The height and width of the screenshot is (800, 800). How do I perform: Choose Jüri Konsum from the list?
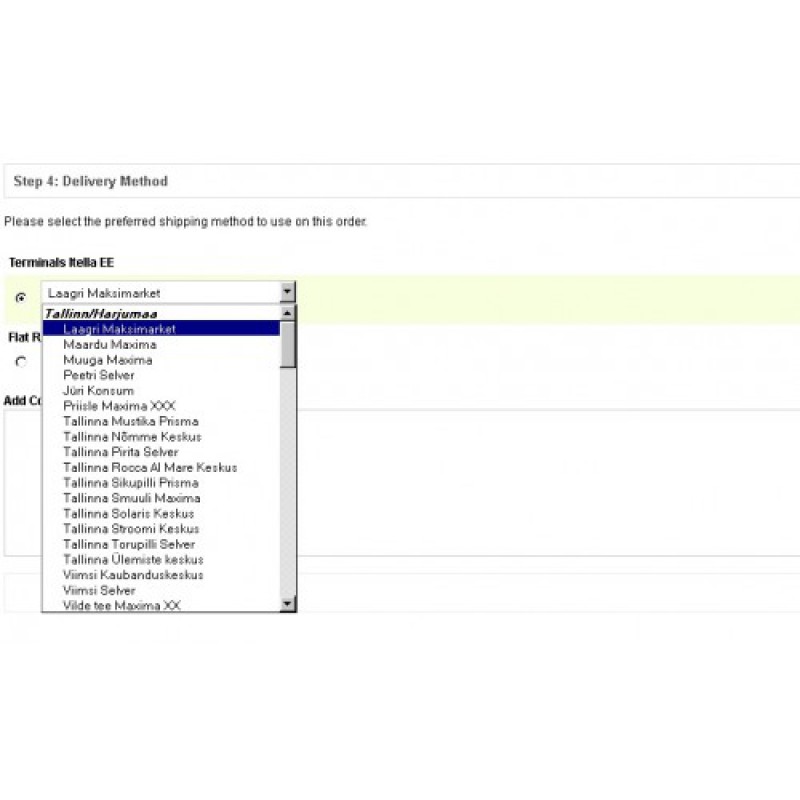161,390
